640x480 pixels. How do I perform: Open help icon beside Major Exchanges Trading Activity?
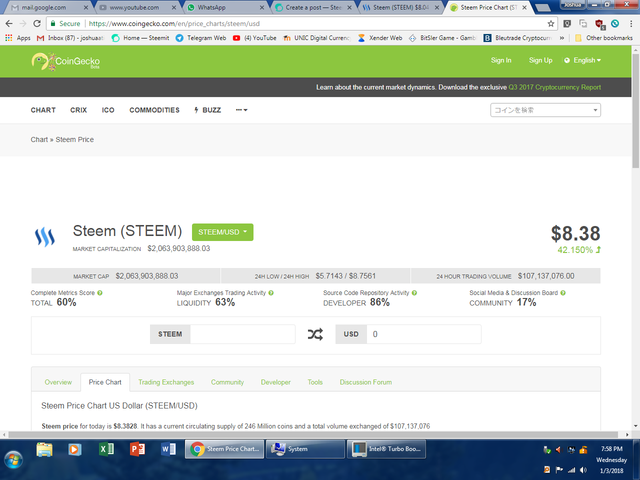click(x=271, y=293)
